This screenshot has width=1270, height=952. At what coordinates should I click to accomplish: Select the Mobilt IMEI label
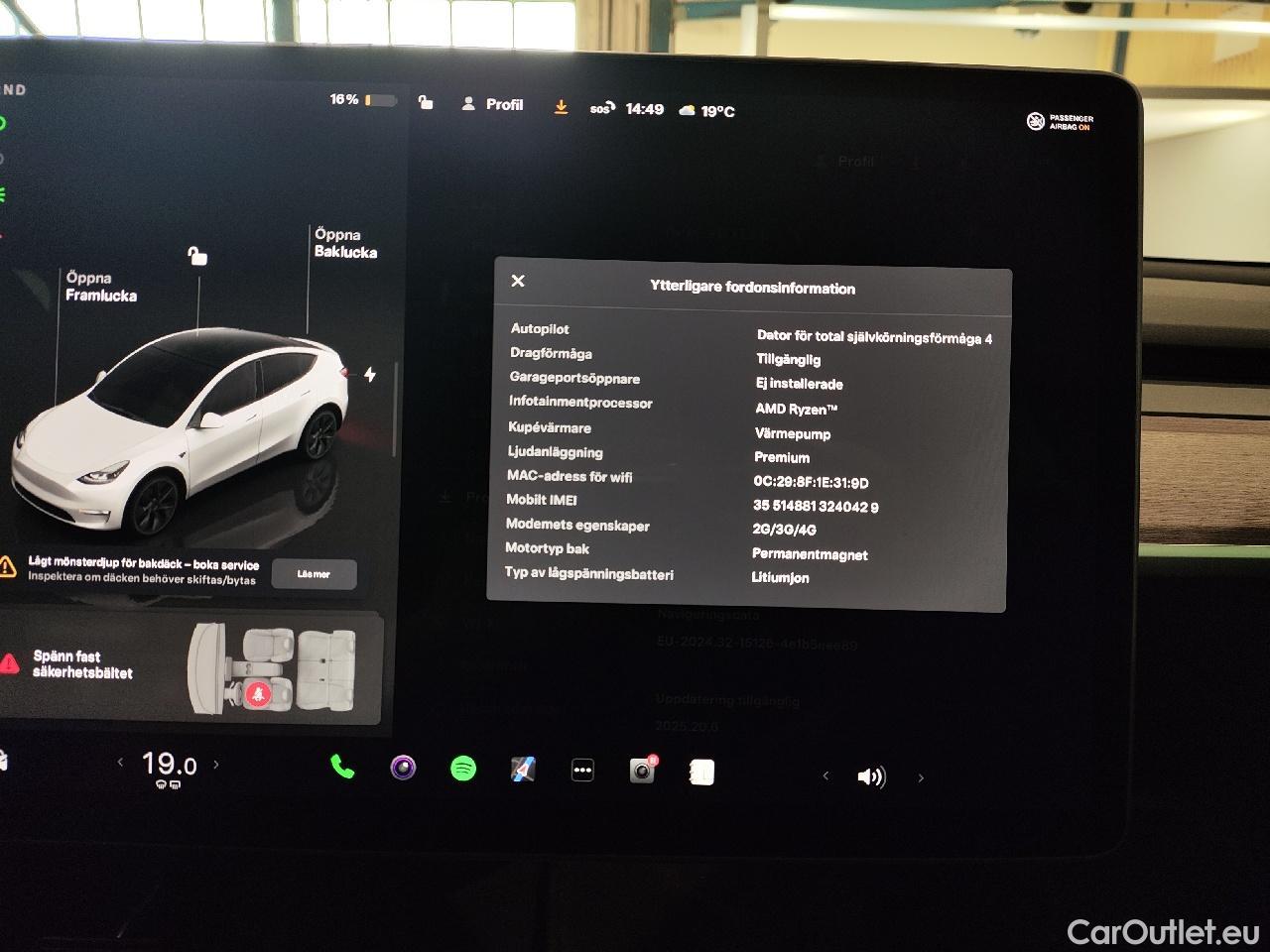542,500
